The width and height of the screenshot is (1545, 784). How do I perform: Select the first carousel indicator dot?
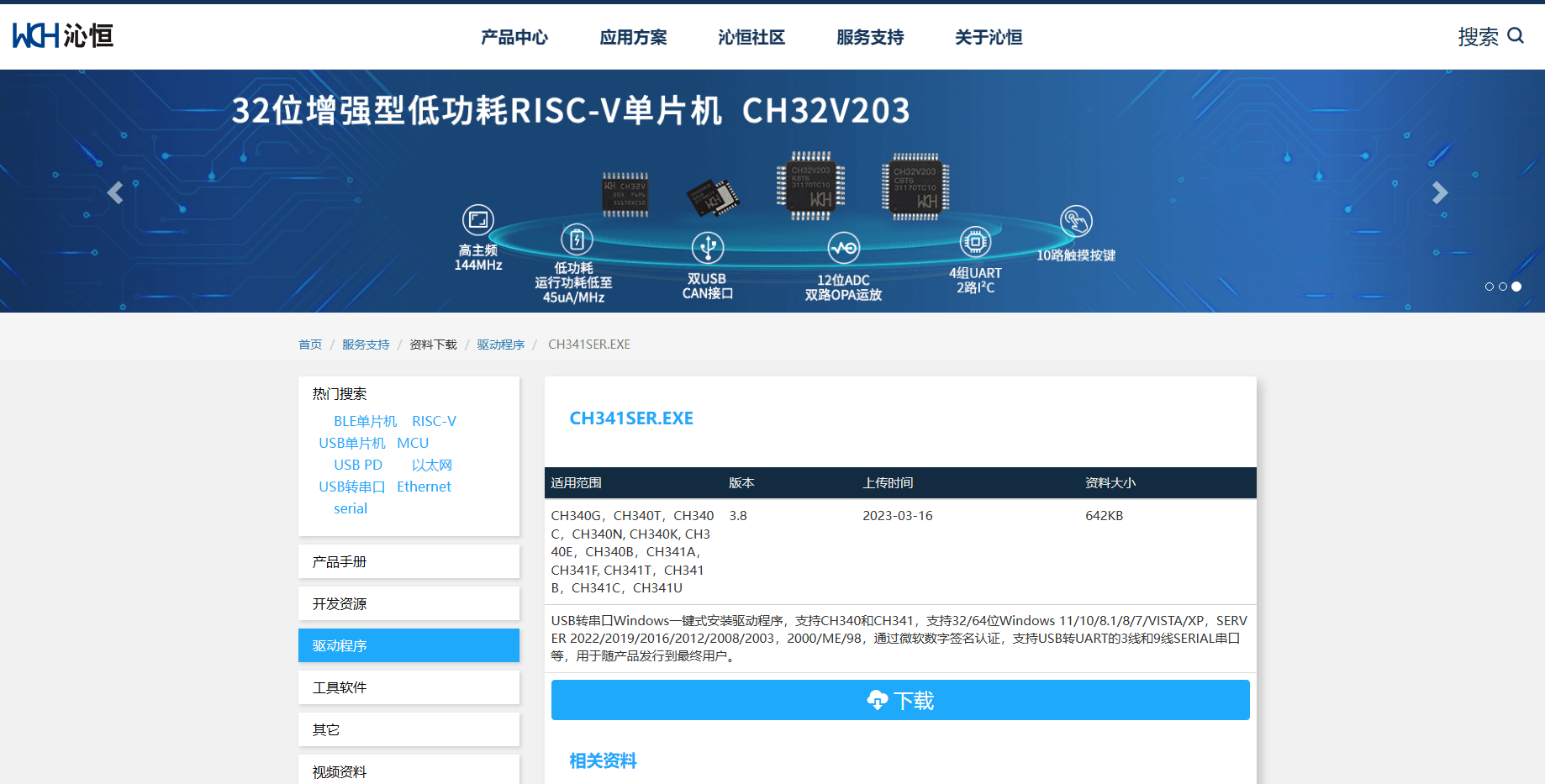1489,287
